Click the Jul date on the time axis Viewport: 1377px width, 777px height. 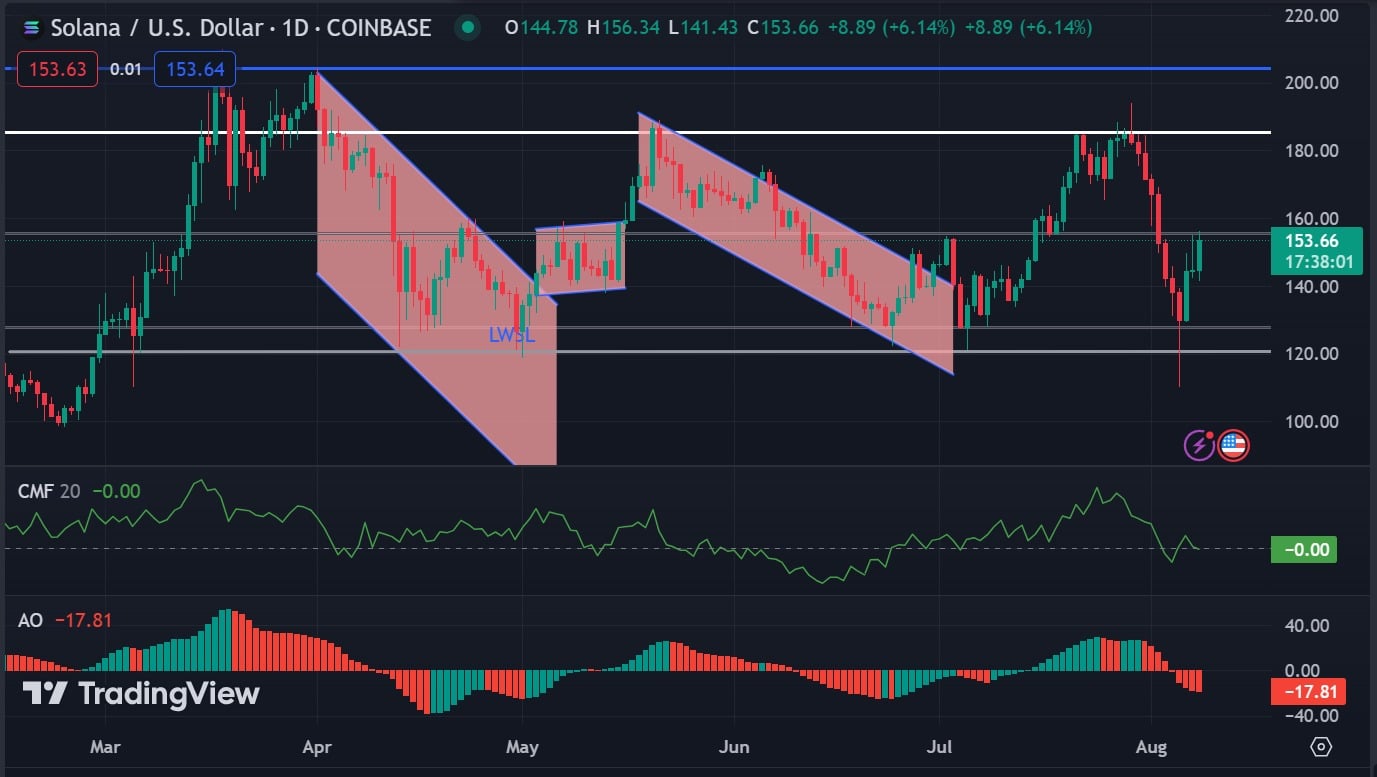939,746
